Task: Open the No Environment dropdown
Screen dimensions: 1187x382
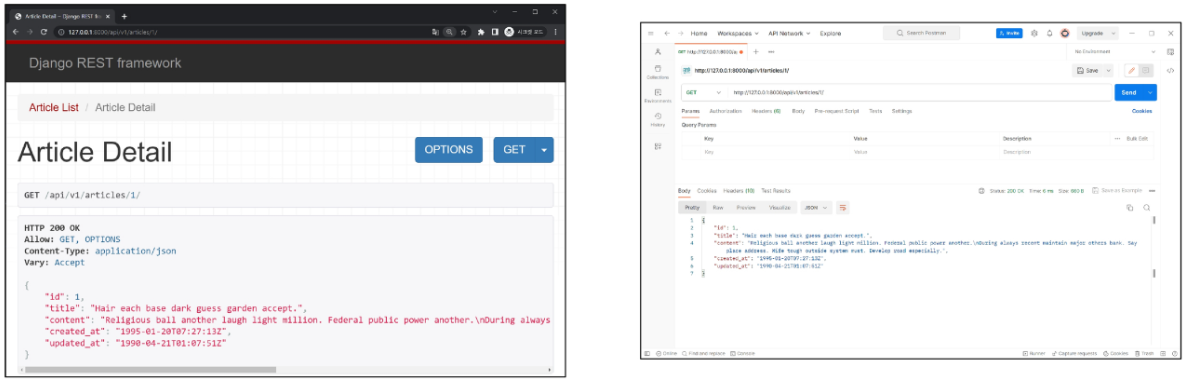Action: tap(1115, 51)
